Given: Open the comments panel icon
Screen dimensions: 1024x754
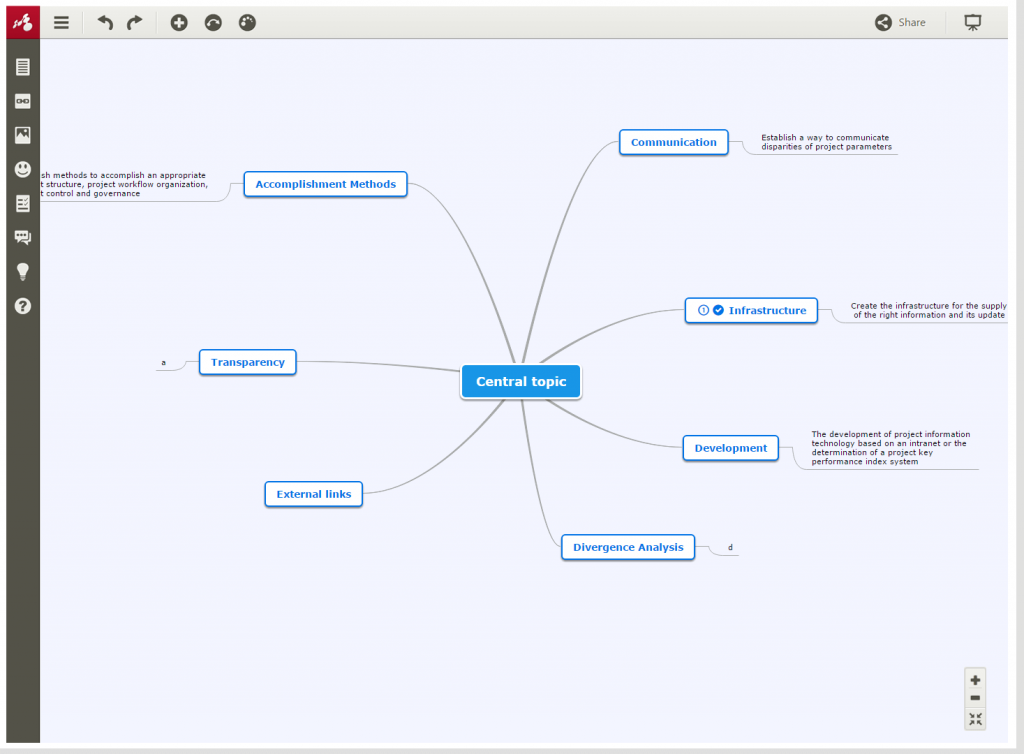Looking at the screenshot, I should [x=22, y=237].
